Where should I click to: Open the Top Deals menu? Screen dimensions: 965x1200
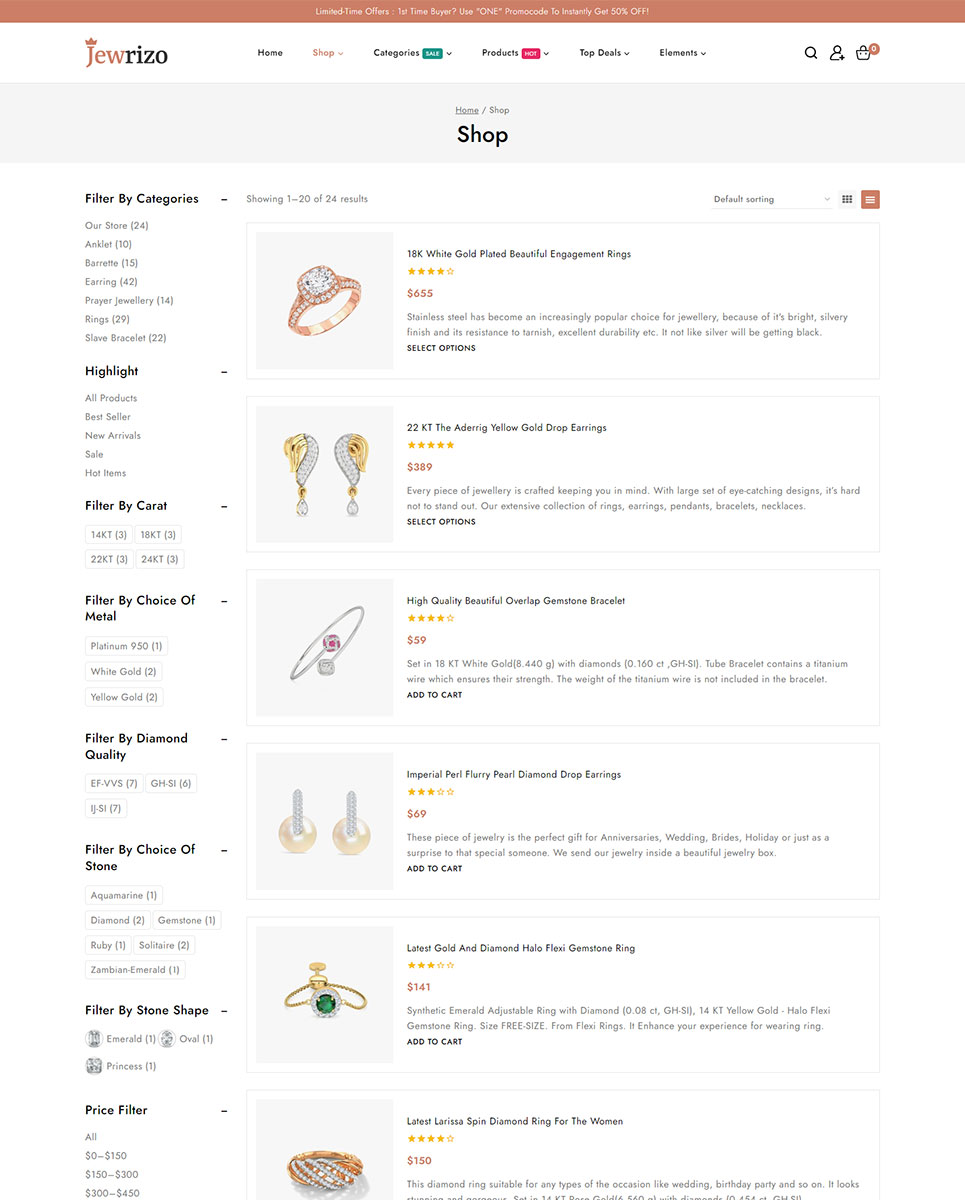(604, 53)
